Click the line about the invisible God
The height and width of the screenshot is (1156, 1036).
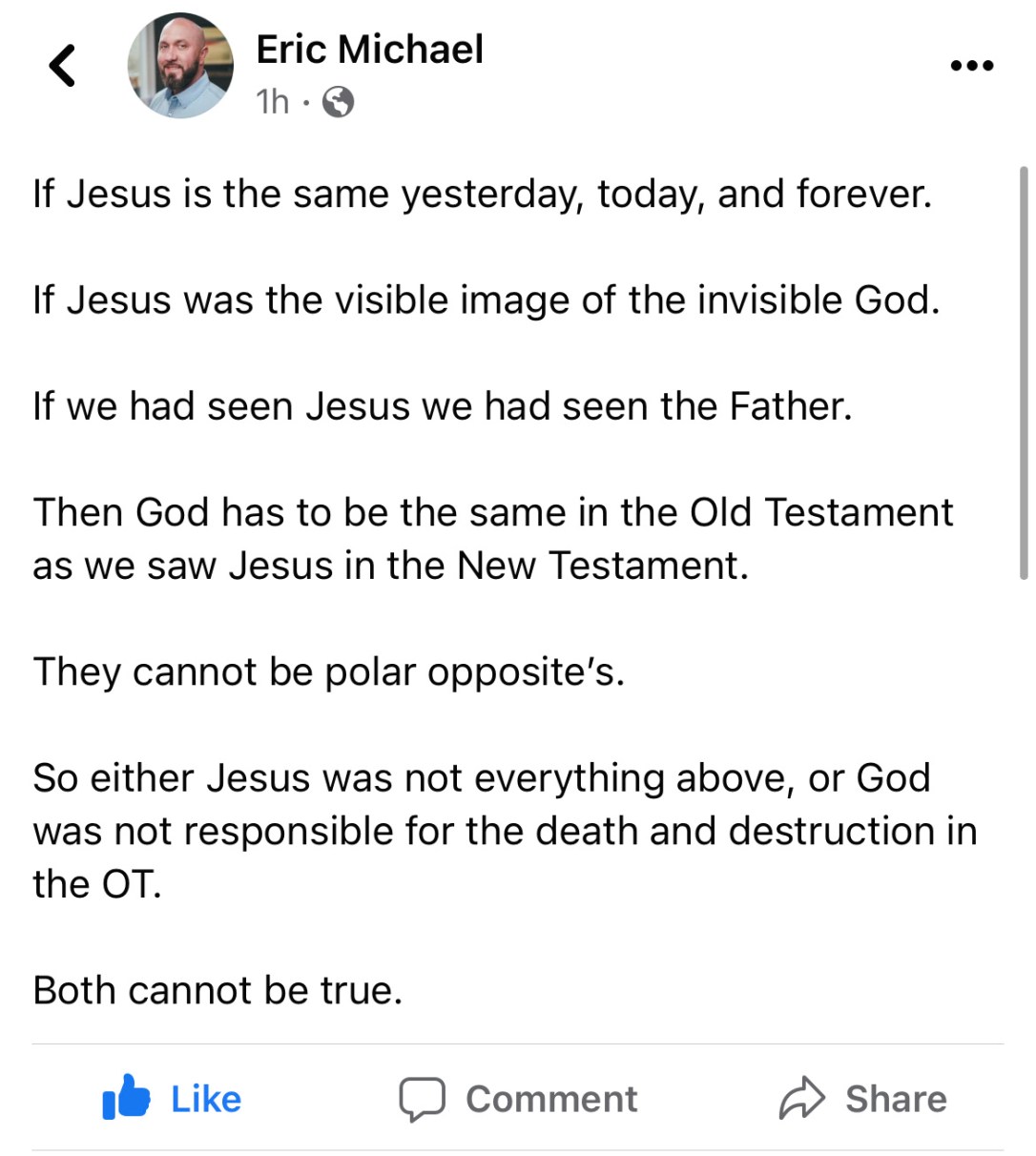pos(486,300)
